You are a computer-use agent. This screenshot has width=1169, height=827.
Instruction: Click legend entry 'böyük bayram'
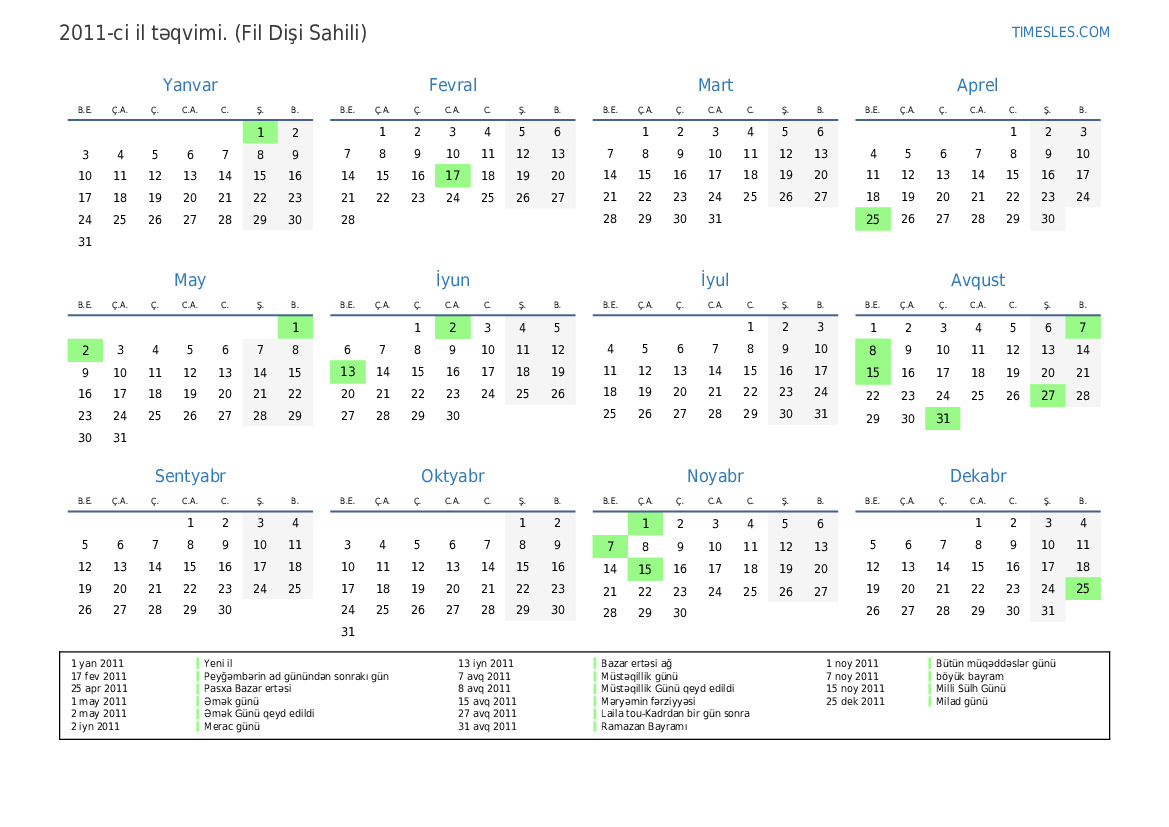point(969,676)
